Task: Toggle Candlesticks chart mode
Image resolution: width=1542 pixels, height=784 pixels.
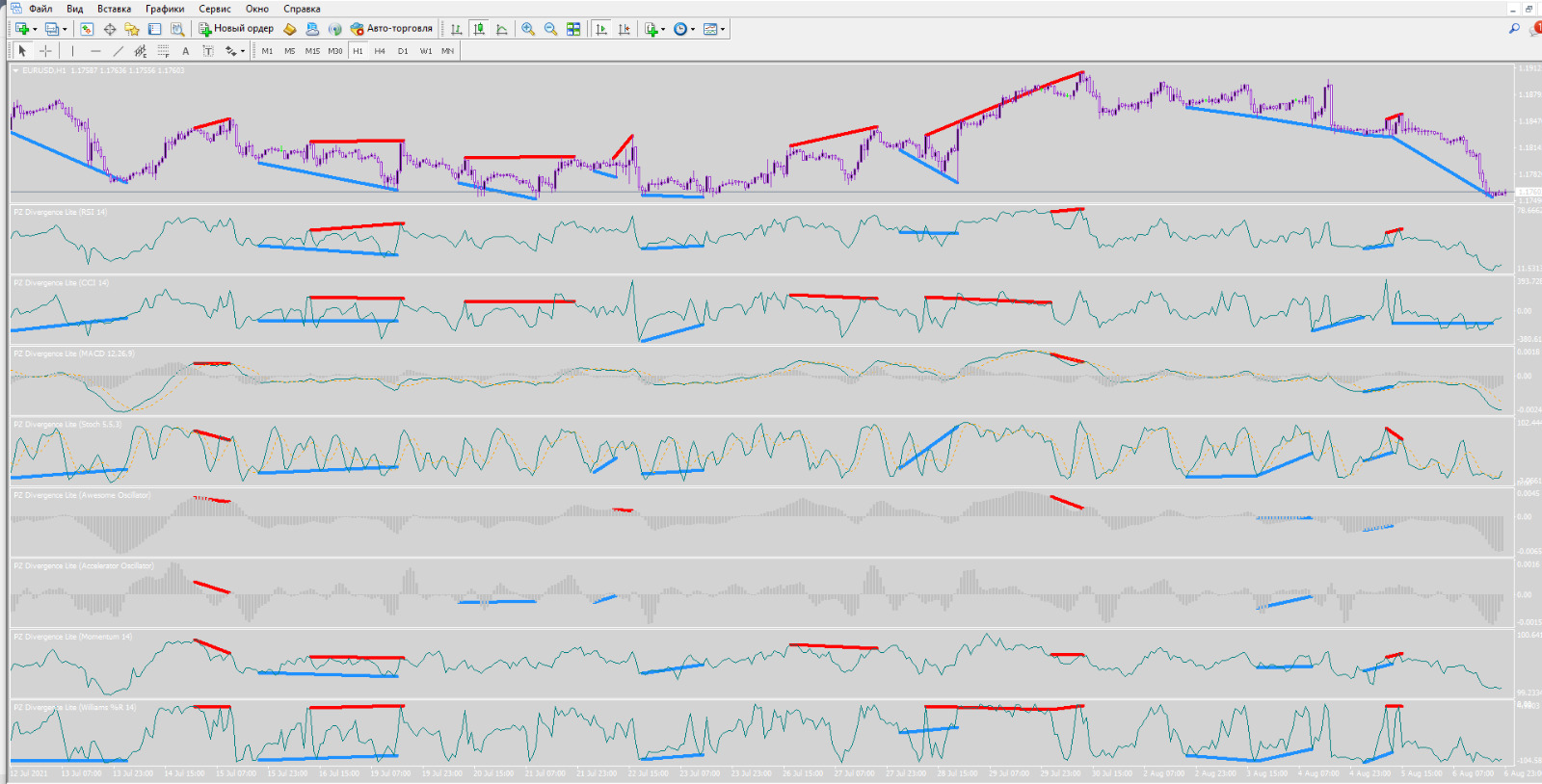Action: click(x=479, y=29)
